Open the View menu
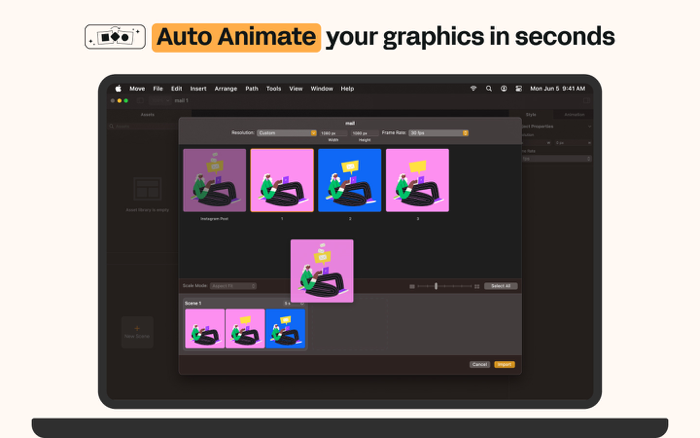The height and width of the screenshot is (438, 700). tap(296, 88)
